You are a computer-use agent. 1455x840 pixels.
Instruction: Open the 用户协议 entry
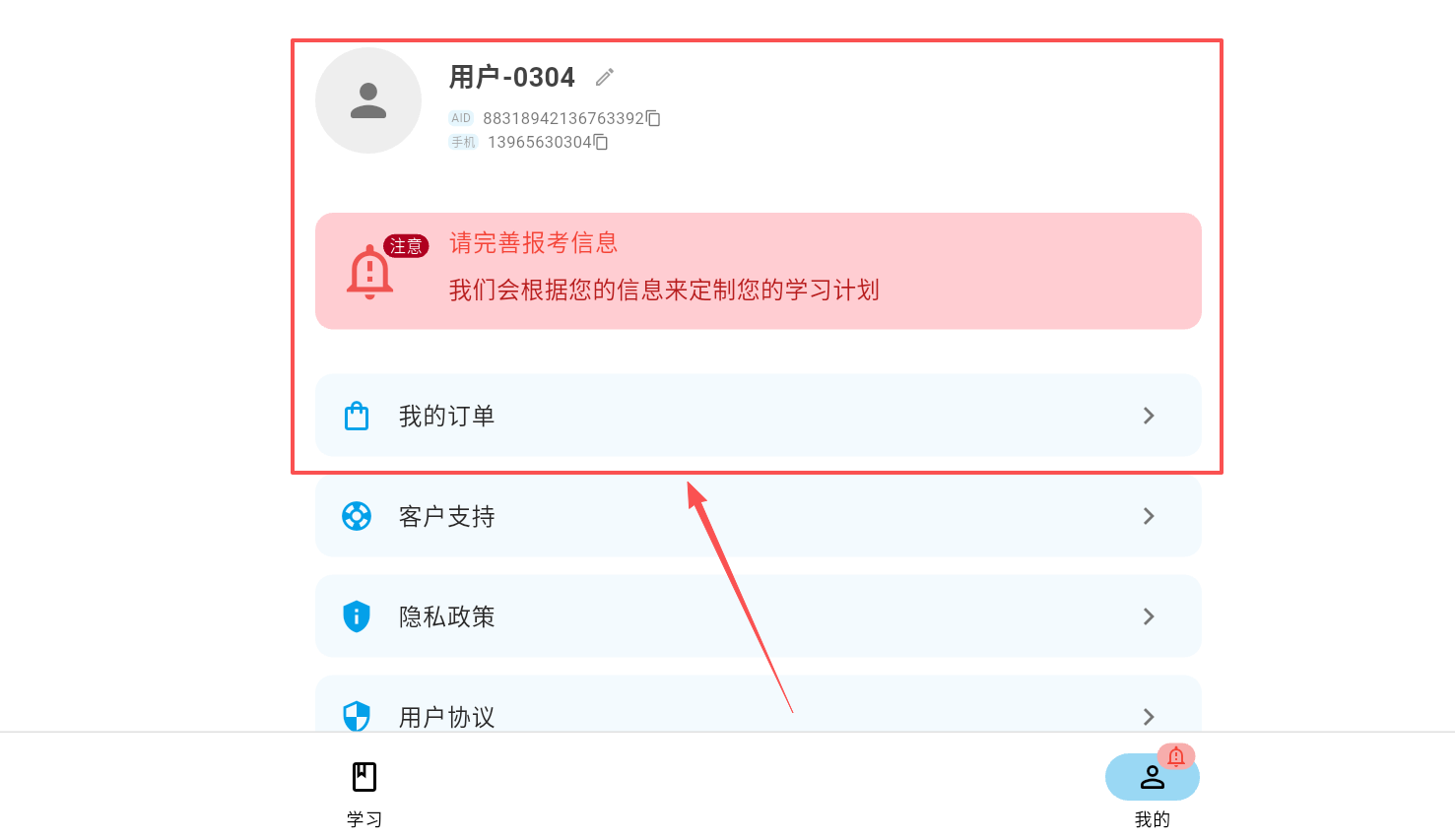point(759,704)
